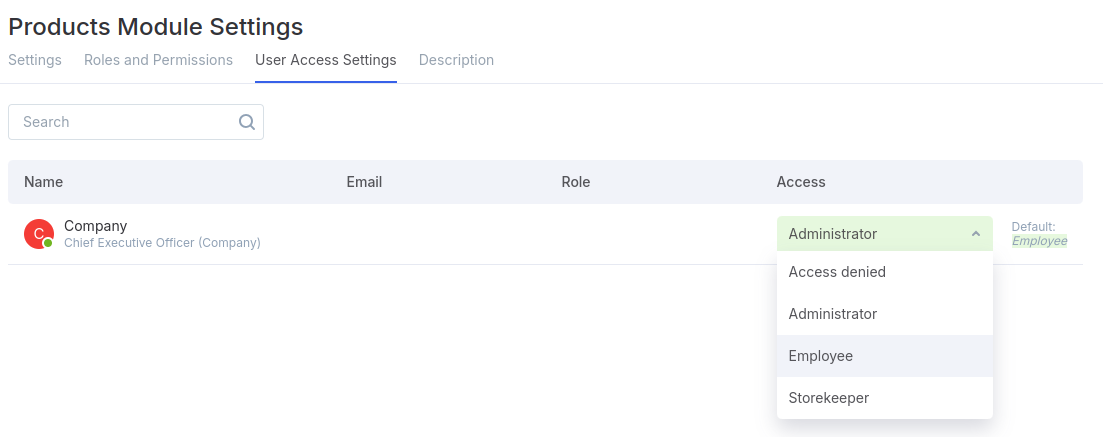Select the Employee access option

click(884, 356)
